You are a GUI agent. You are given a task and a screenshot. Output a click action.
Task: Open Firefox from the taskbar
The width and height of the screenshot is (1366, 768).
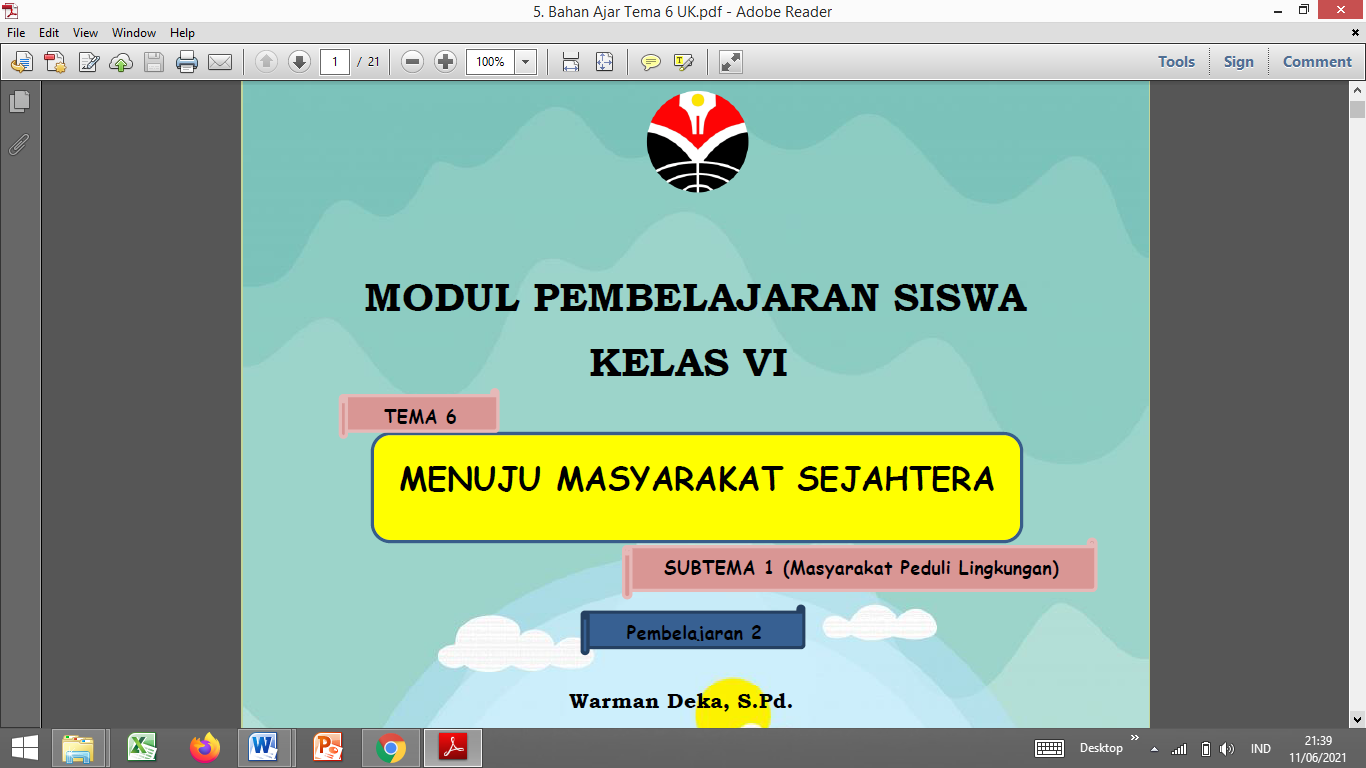click(204, 748)
